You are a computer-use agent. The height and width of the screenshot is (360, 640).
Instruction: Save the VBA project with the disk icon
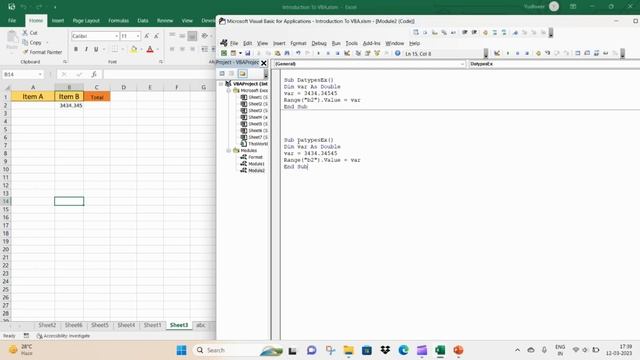click(247, 53)
